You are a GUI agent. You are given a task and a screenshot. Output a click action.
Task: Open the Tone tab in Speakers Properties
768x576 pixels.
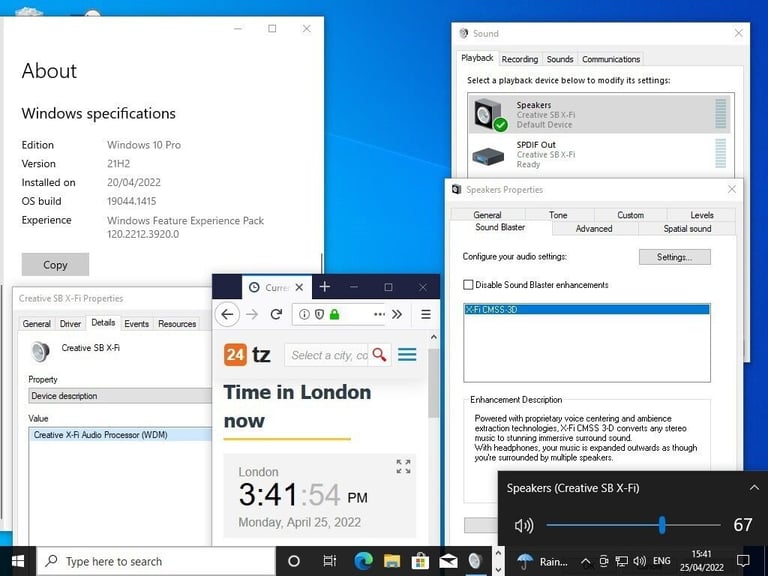(x=558, y=215)
